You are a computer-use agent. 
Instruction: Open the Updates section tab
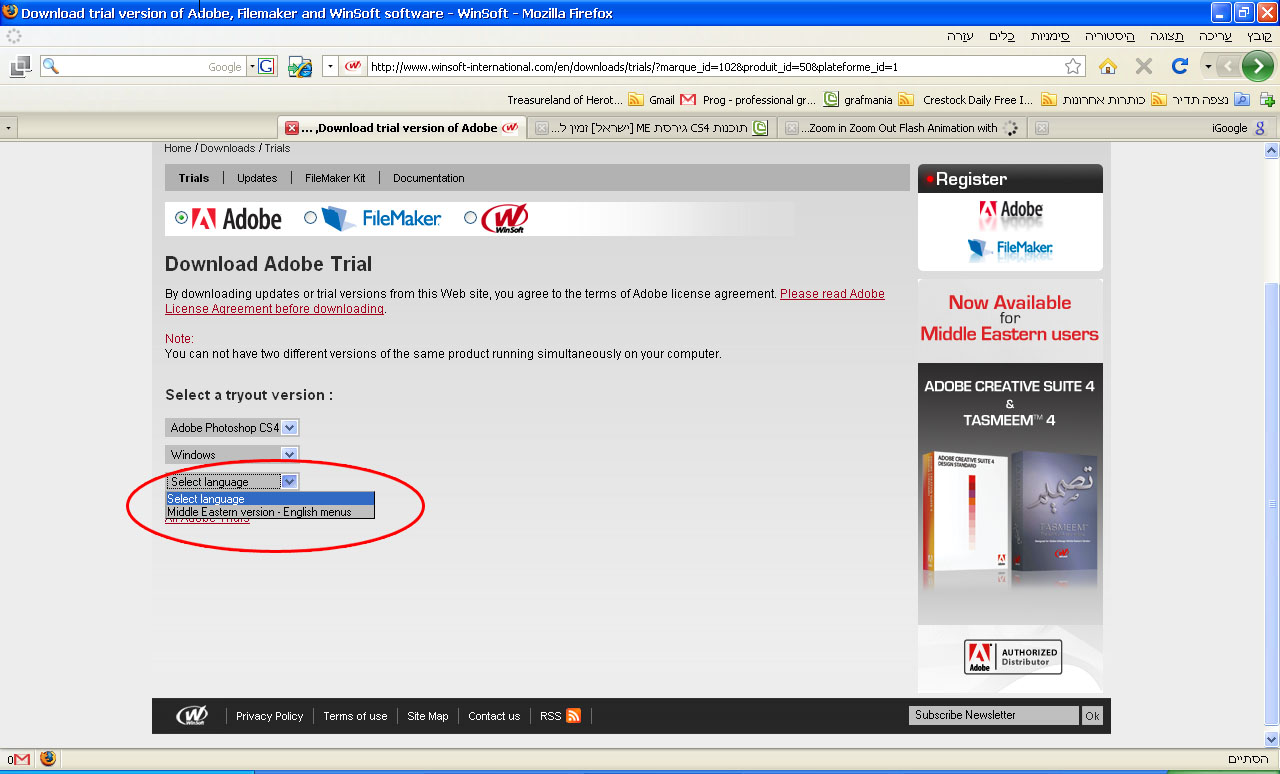click(x=257, y=178)
